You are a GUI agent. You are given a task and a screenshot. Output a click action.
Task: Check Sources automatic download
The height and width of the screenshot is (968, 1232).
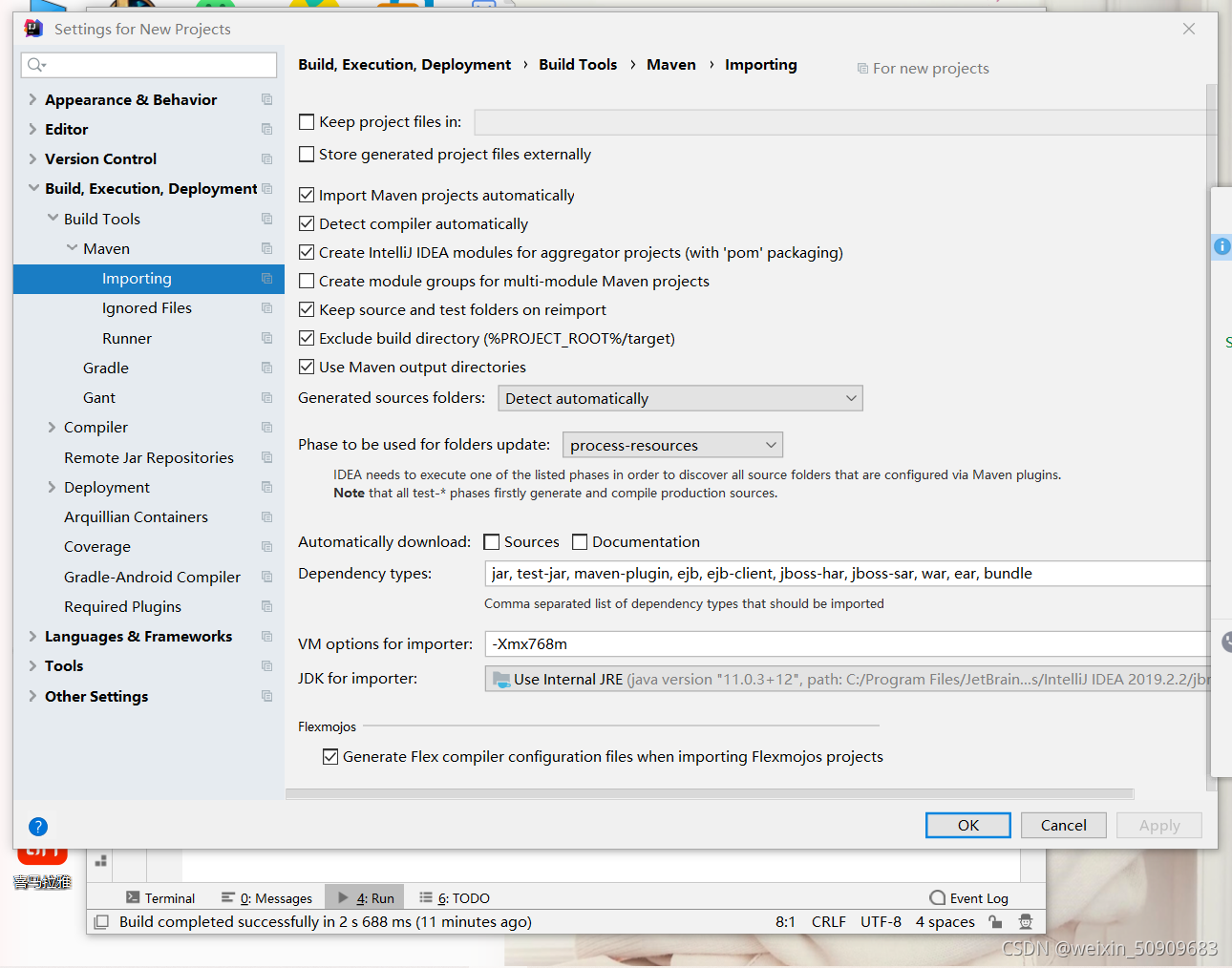492,542
